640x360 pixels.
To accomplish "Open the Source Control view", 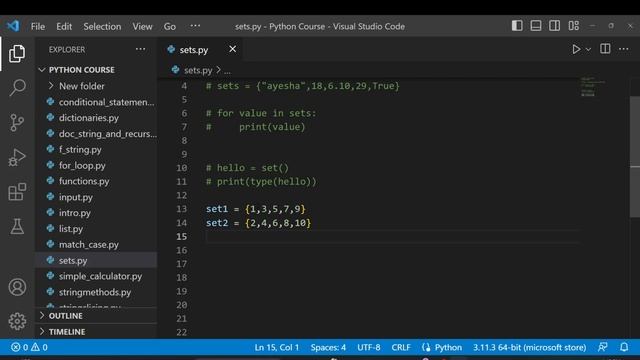I will [17, 122].
